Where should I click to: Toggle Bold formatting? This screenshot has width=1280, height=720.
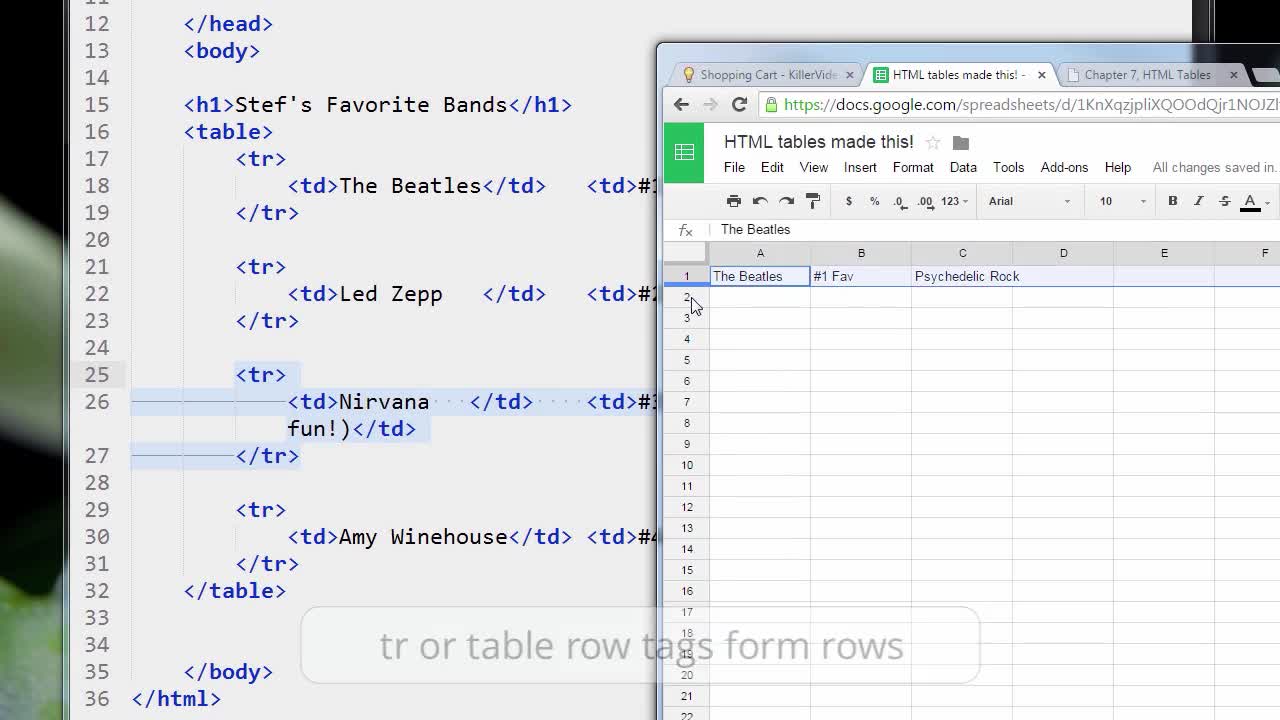point(1173,201)
